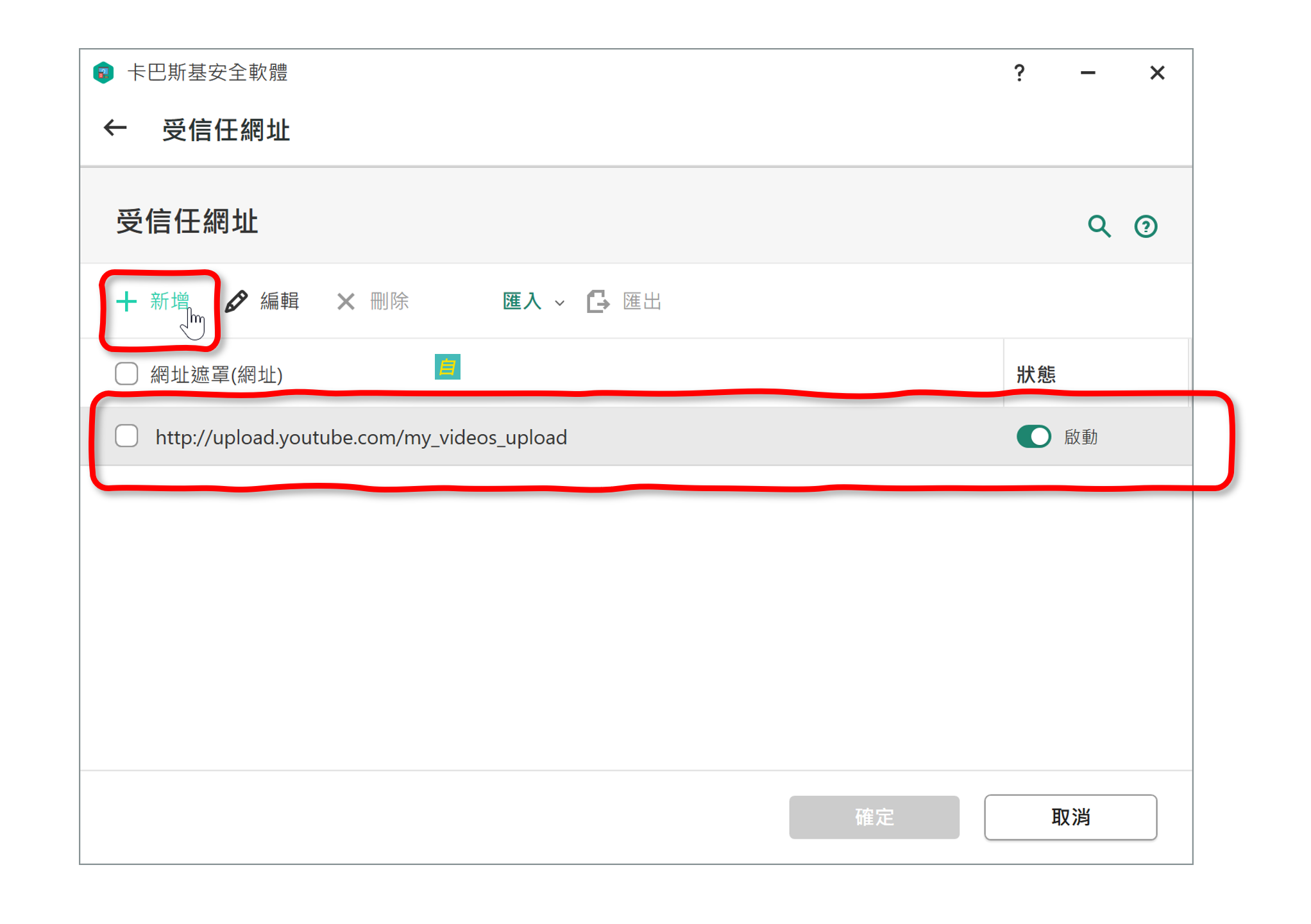Expand the 匯入 dropdown arrow
The width and height of the screenshot is (1311, 924).
click(560, 303)
